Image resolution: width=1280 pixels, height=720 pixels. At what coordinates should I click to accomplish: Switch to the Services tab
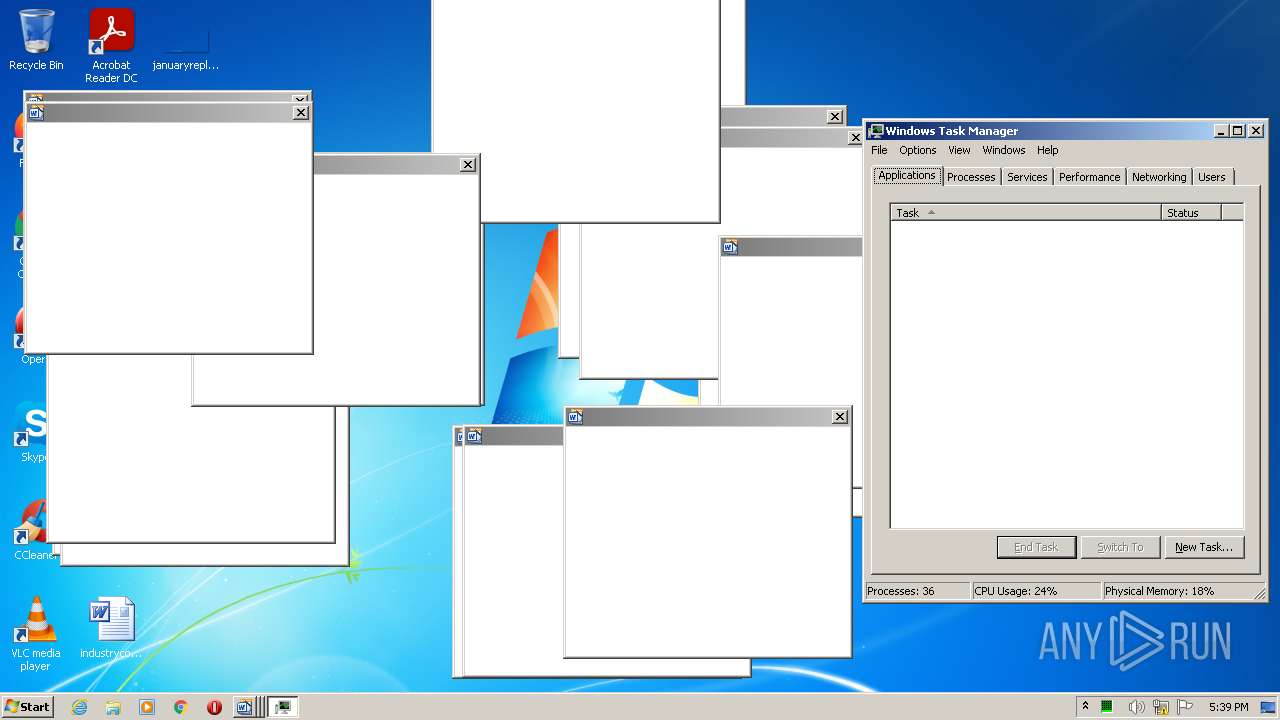(x=1027, y=177)
